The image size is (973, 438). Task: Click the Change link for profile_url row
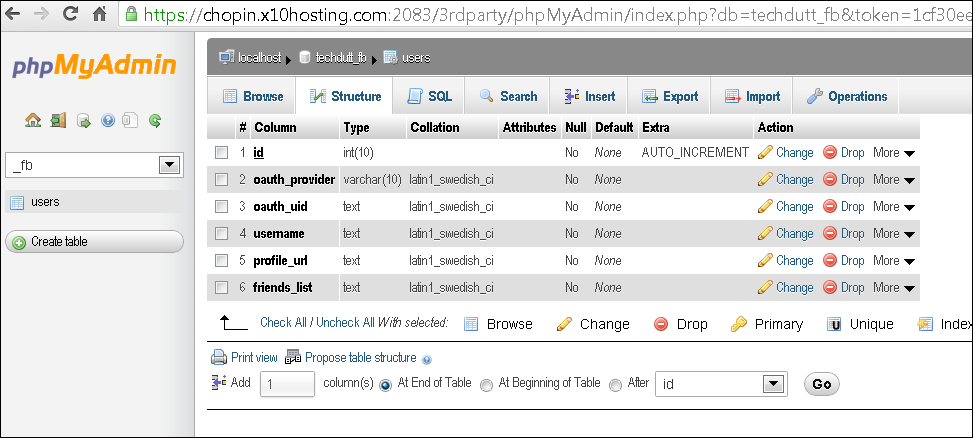pyautogui.click(x=794, y=261)
